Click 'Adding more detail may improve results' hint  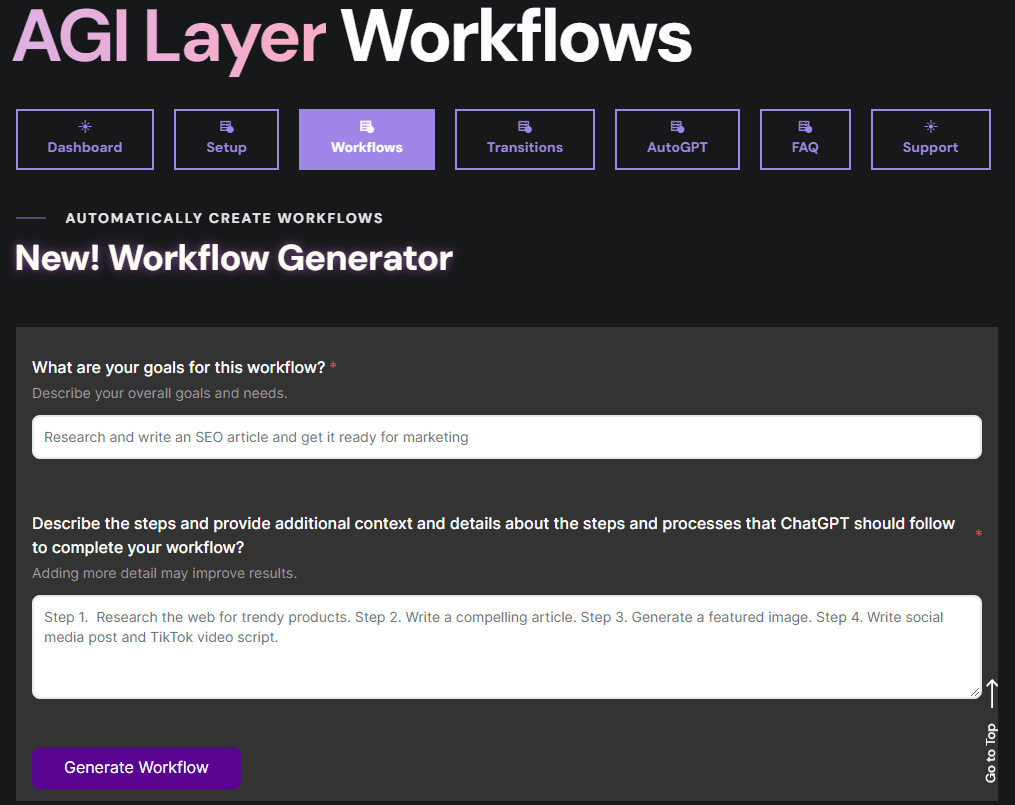(x=164, y=573)
